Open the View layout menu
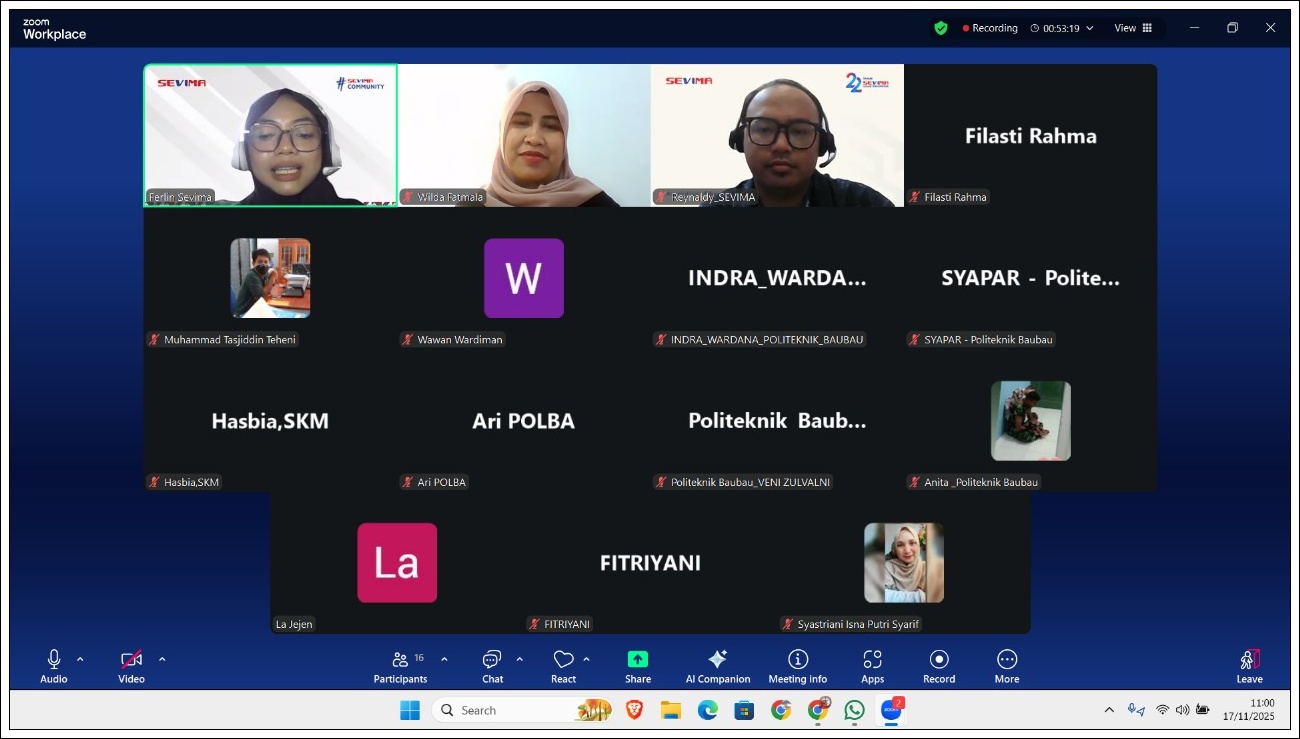The width and height of the screenshot is (1300, 739). pyautogui.click(x=1133, y=28)
